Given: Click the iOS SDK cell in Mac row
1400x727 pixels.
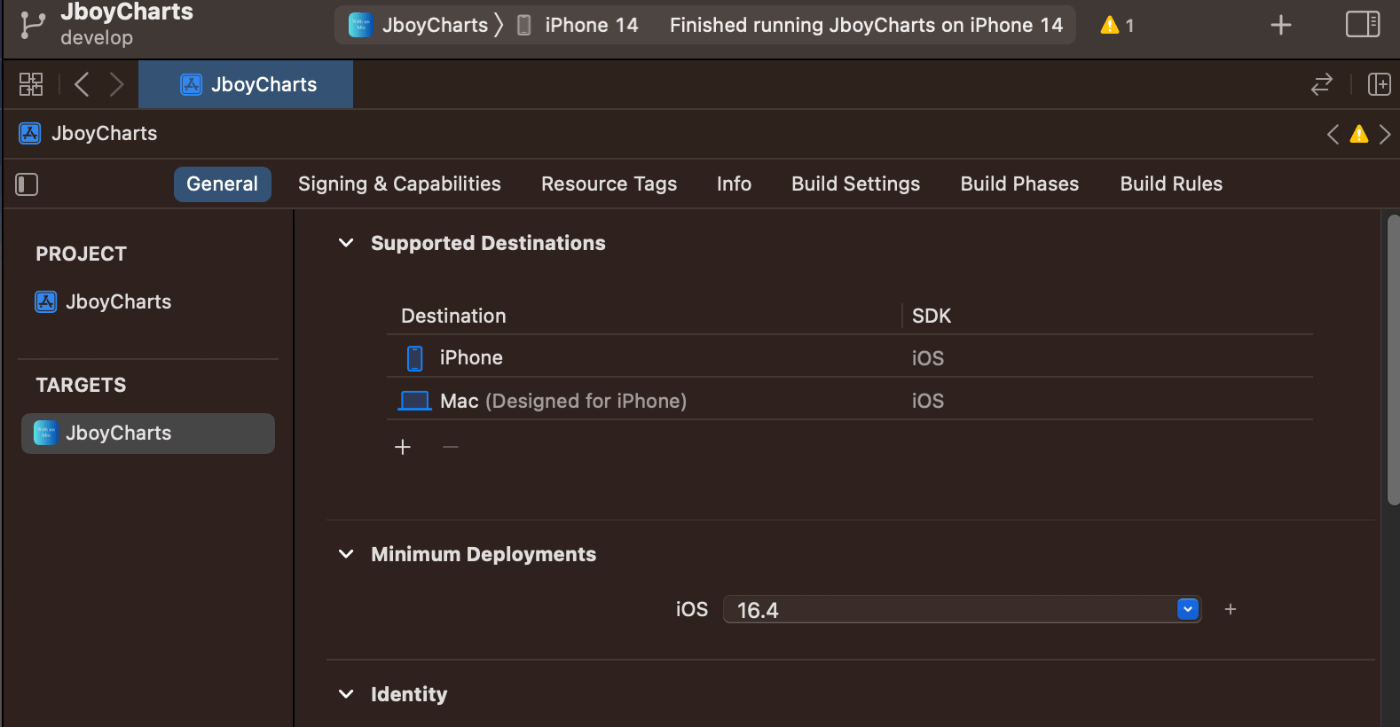Looking at the screenshot, I should (x=928, y=401).
